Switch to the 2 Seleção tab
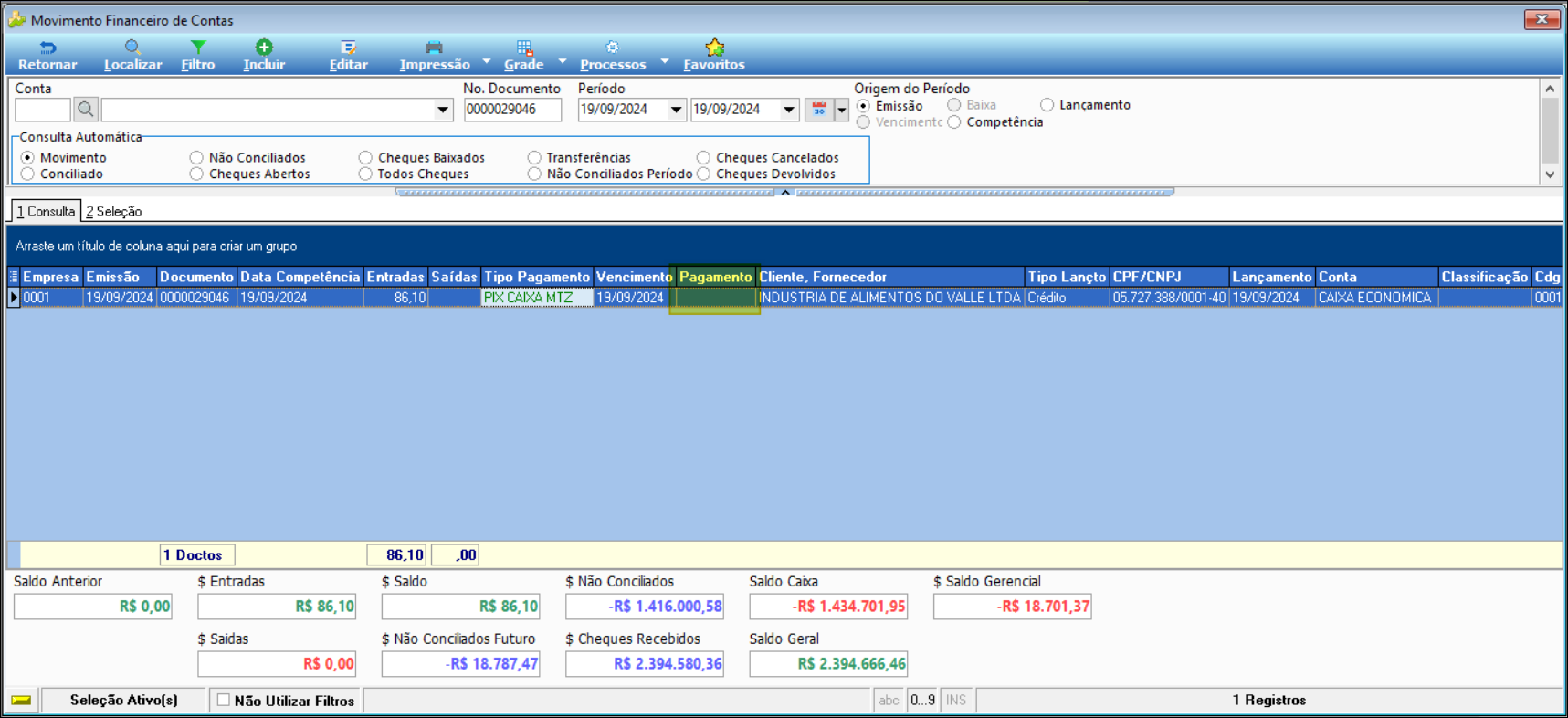Screen dimensions: 1568x718 (x=114, y=211)
